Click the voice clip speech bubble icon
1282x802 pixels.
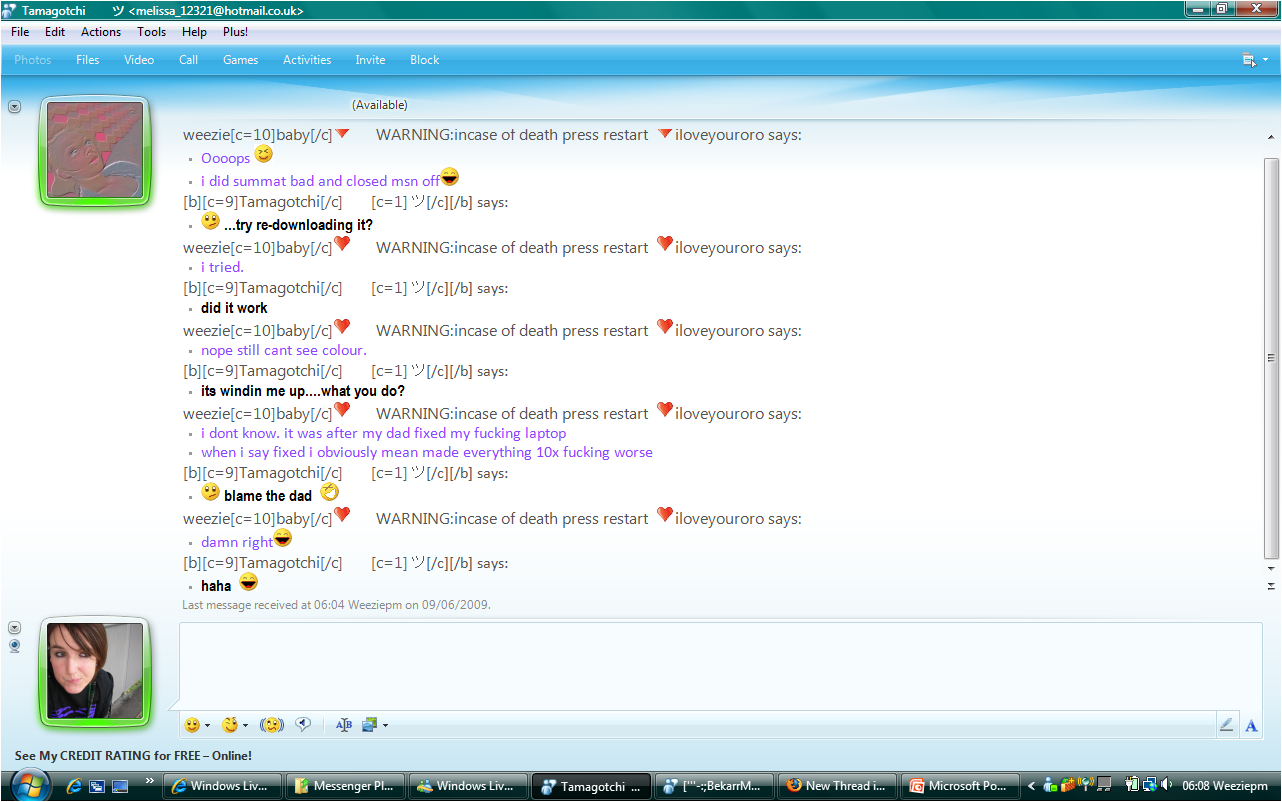(x=303, y=725)
